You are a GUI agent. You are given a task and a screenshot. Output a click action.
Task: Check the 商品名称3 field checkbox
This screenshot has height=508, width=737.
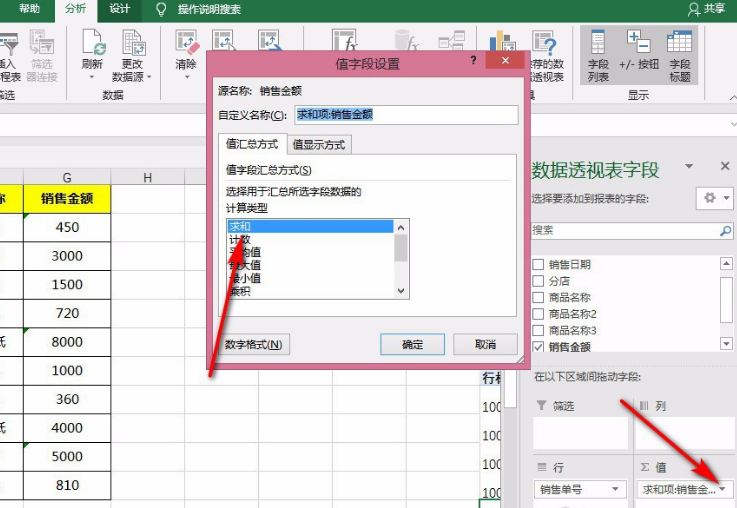pyautogui.click(x=538, y=330)
